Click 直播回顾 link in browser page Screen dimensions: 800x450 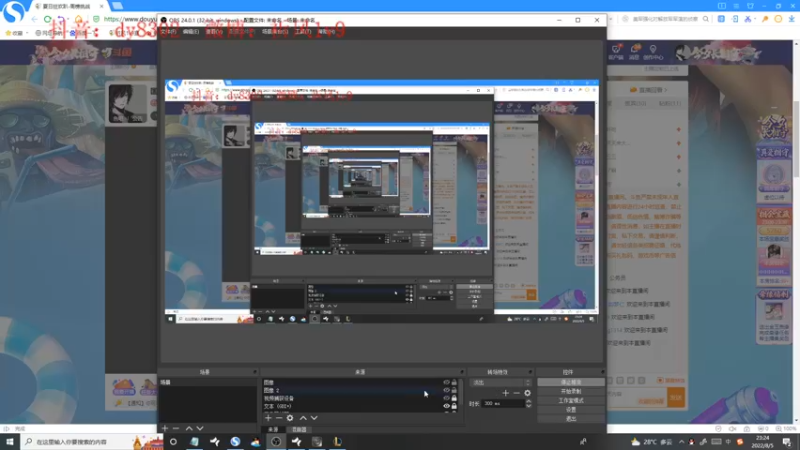tap(648, 90)
